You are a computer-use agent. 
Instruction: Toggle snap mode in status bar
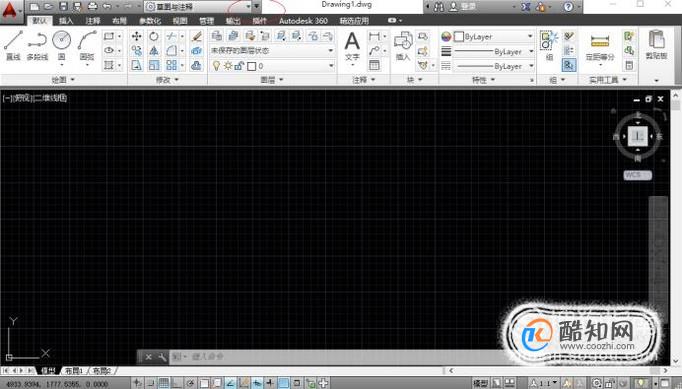pos(150,383)
